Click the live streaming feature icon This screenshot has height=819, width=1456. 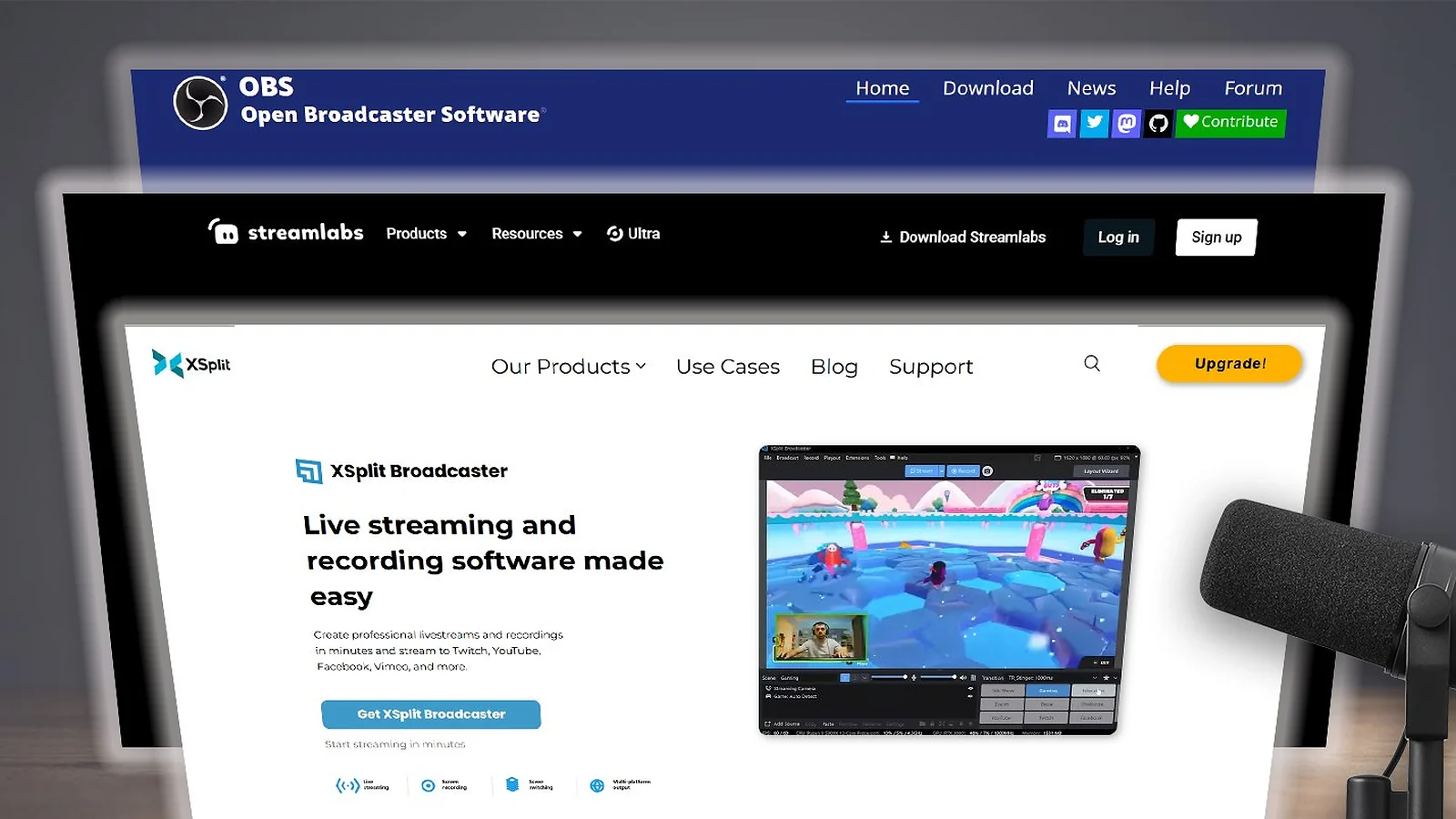[x=348, y=785]
